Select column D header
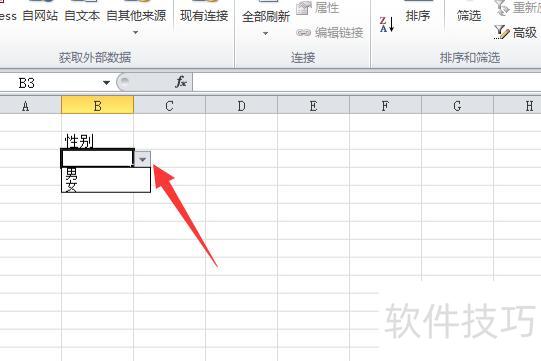The image size is (541, 361). [x=242, y=106]
